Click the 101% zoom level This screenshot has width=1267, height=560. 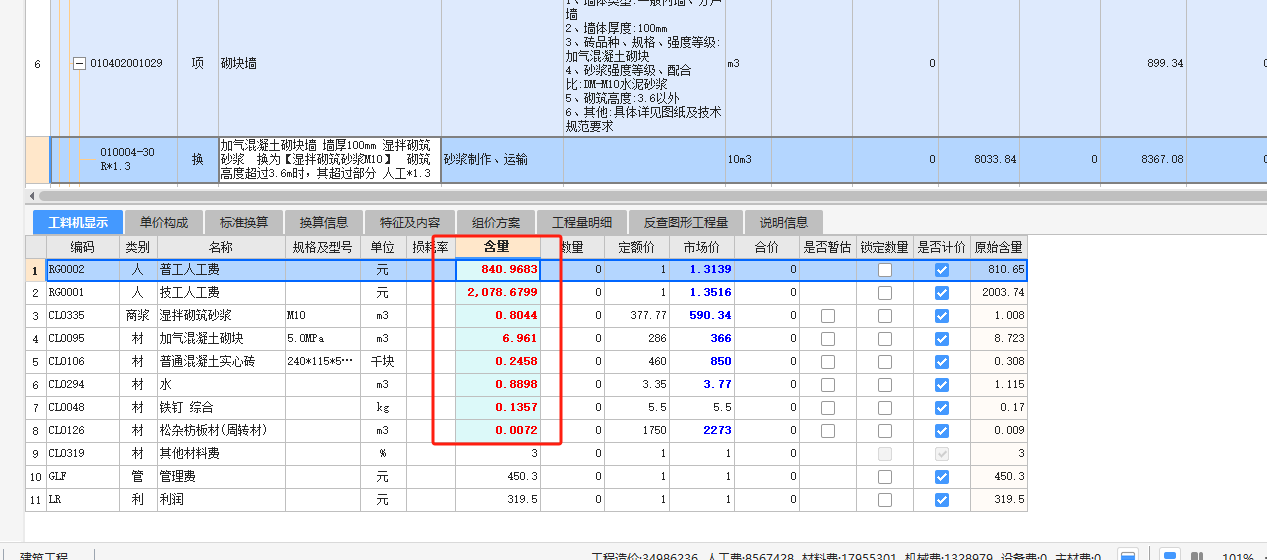1237,556
